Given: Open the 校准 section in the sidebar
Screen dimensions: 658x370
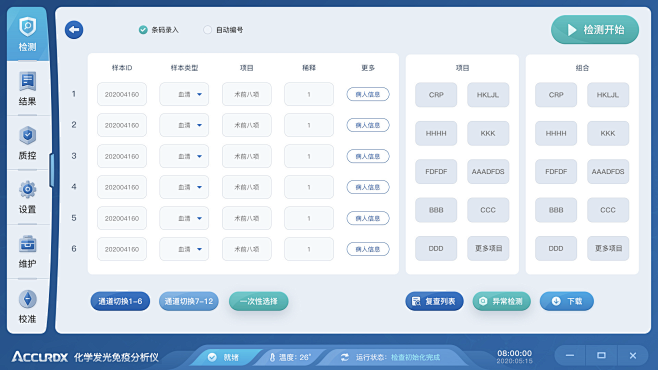Looking at the screenshot, I should pyautogui.click(x=27, y=306).
